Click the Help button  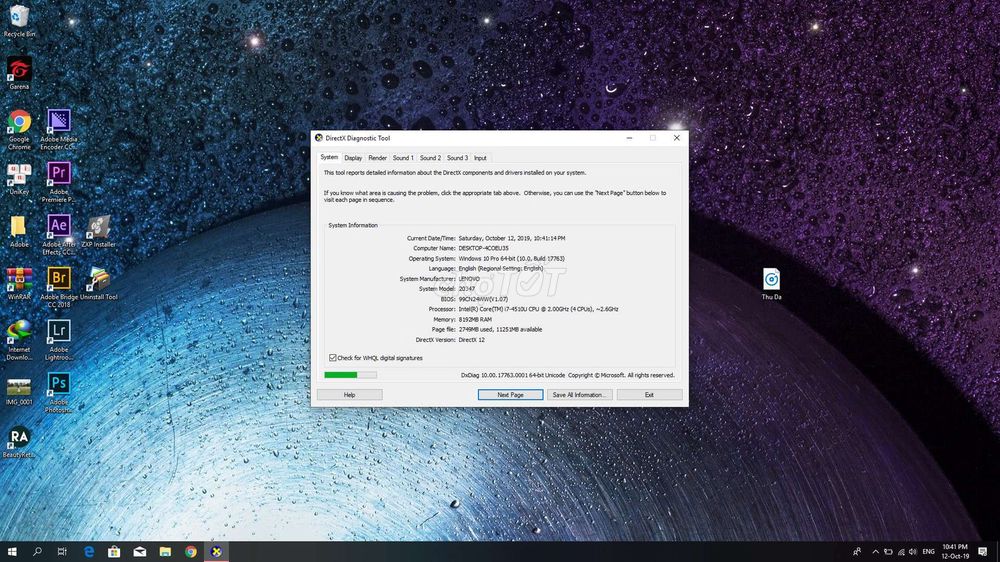coord(349,395)
